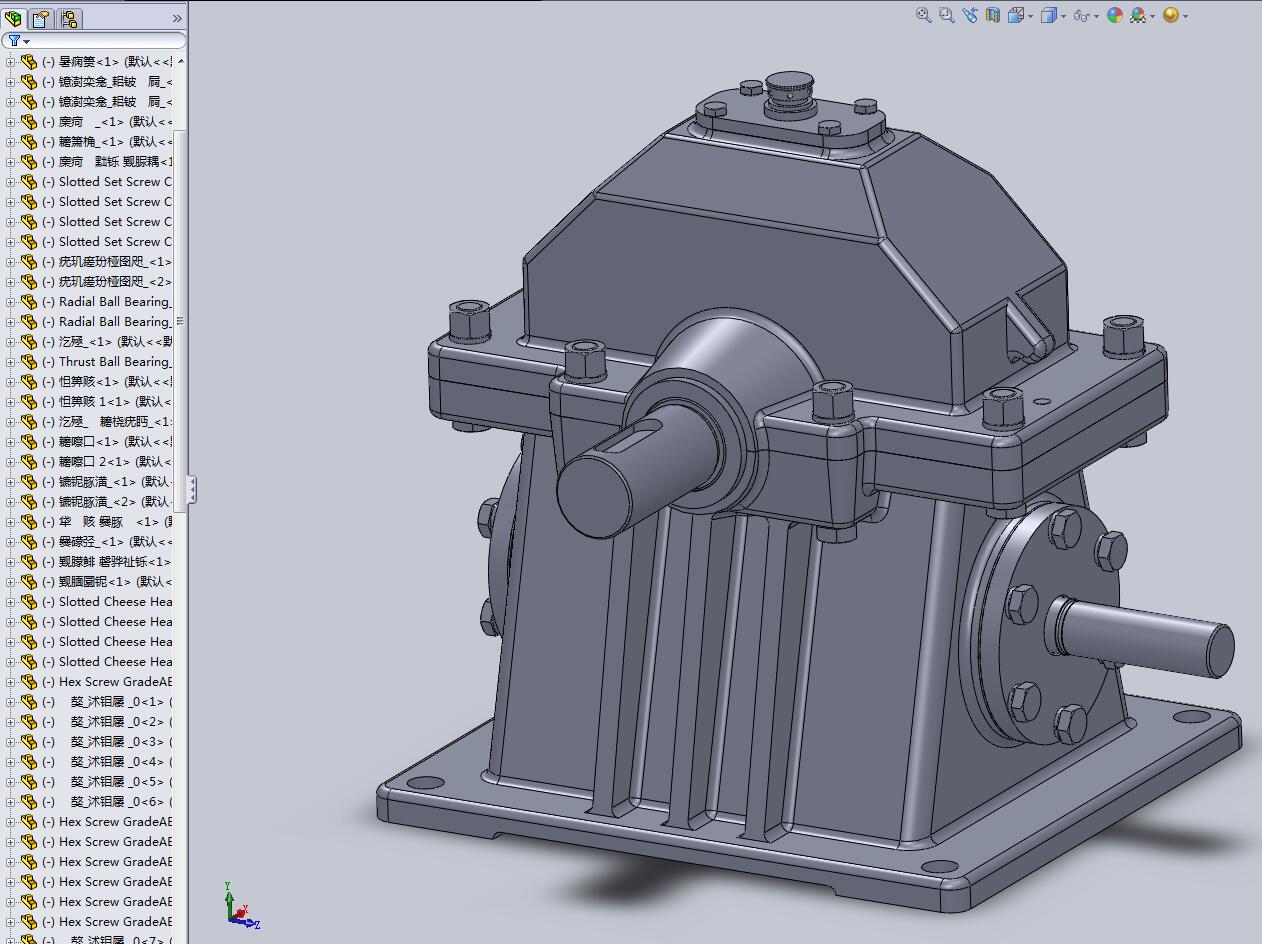The width and height of the screenshot is (1262, 944).
Task: Return to Previous View using toolbar icon
Action: [x=969, y=15]
